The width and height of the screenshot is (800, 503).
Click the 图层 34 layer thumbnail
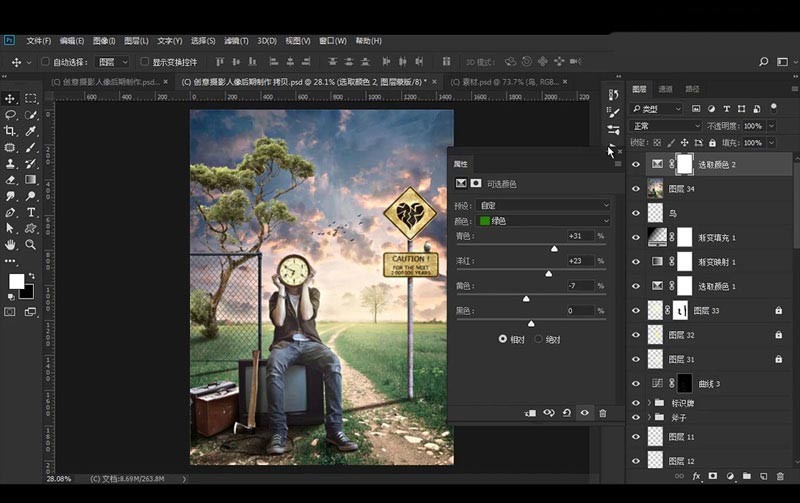point(655,189)
